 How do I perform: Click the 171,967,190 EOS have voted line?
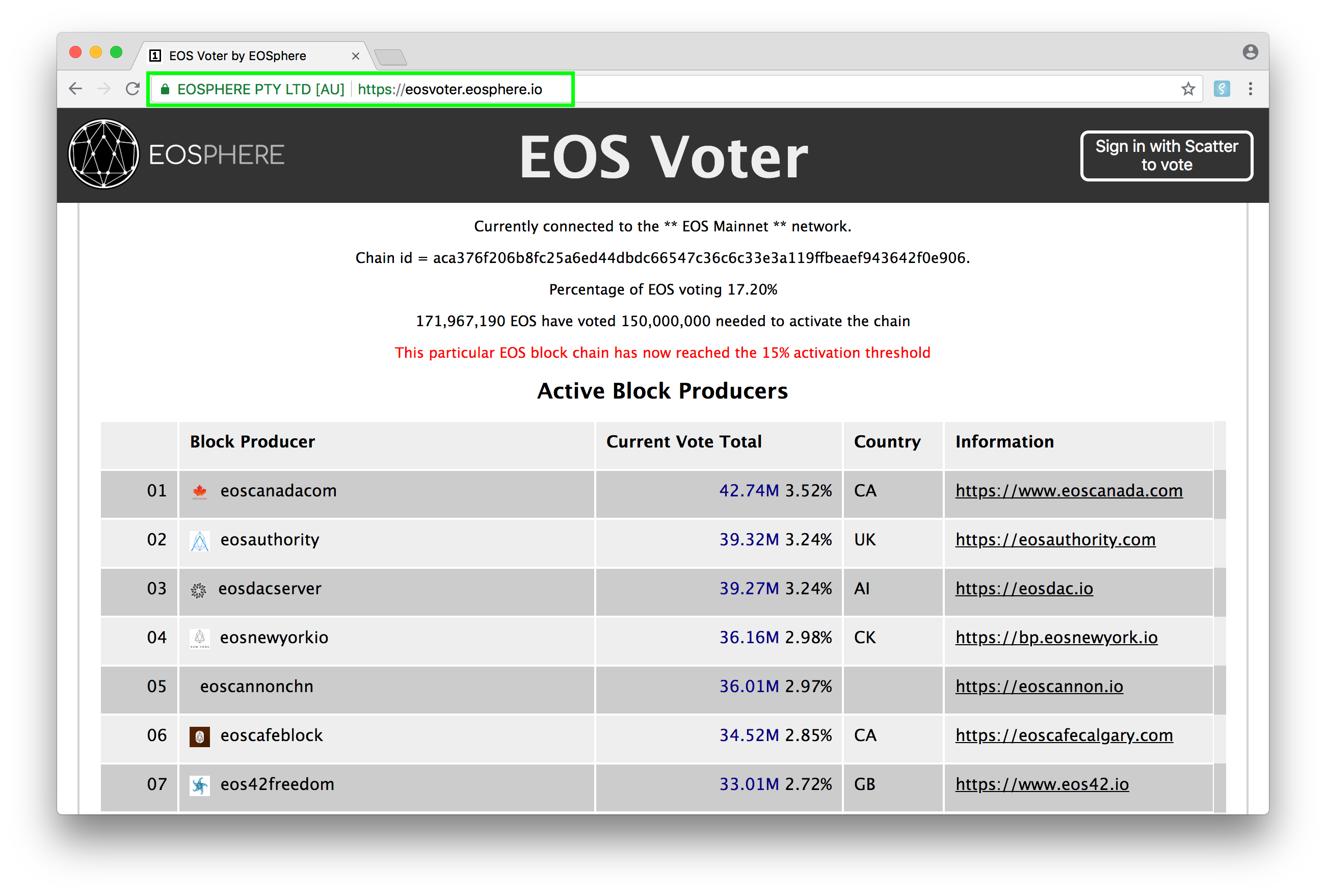pos(662,321)
